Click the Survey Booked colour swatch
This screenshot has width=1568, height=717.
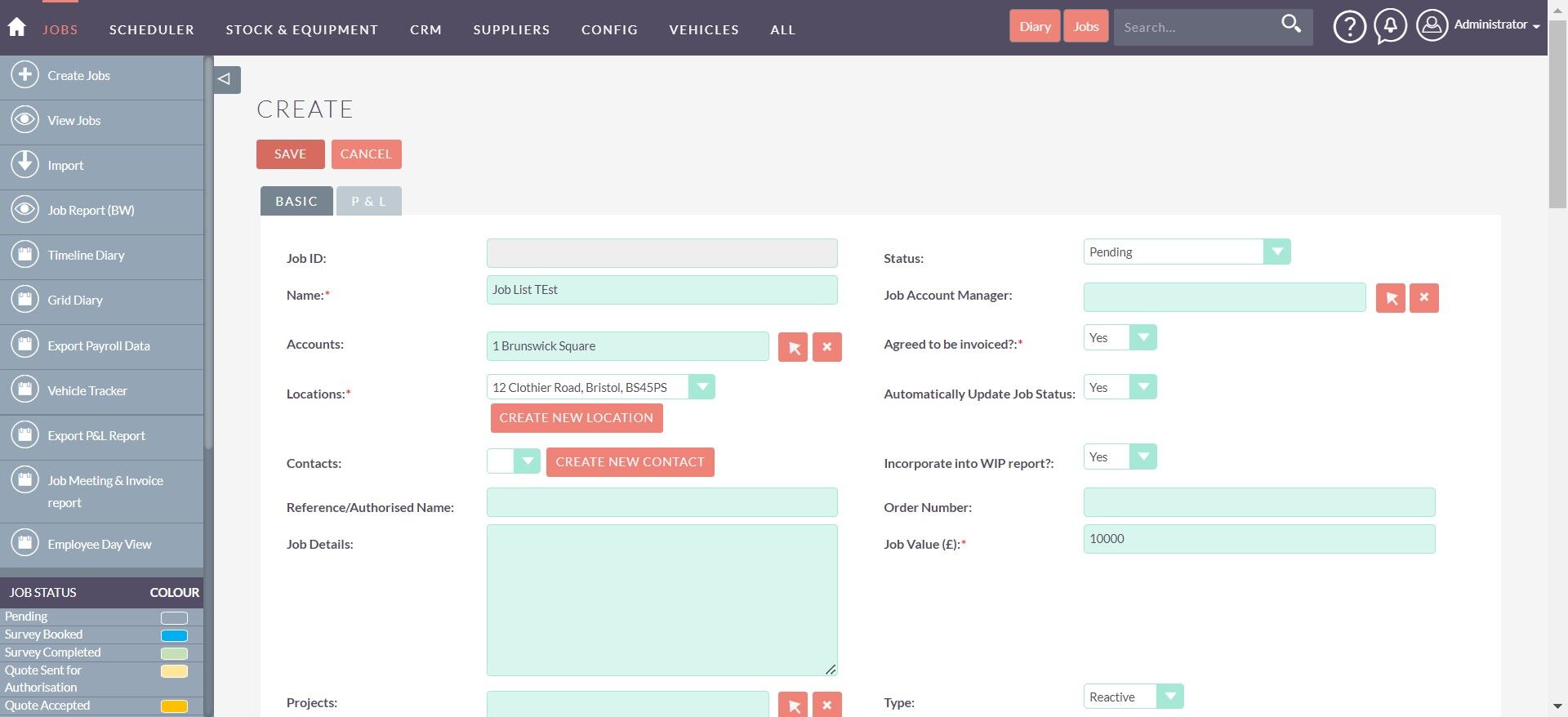174,636
